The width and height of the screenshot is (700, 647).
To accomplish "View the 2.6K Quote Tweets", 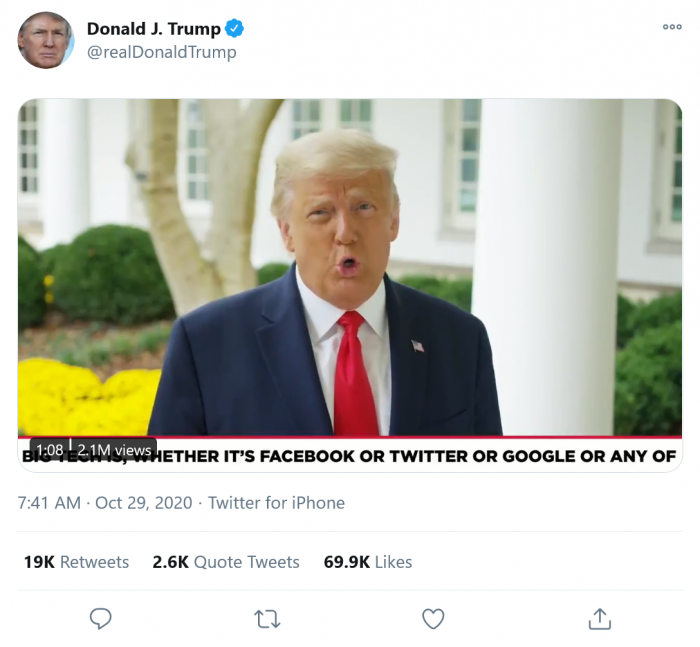I will click(x=226, y=562).
